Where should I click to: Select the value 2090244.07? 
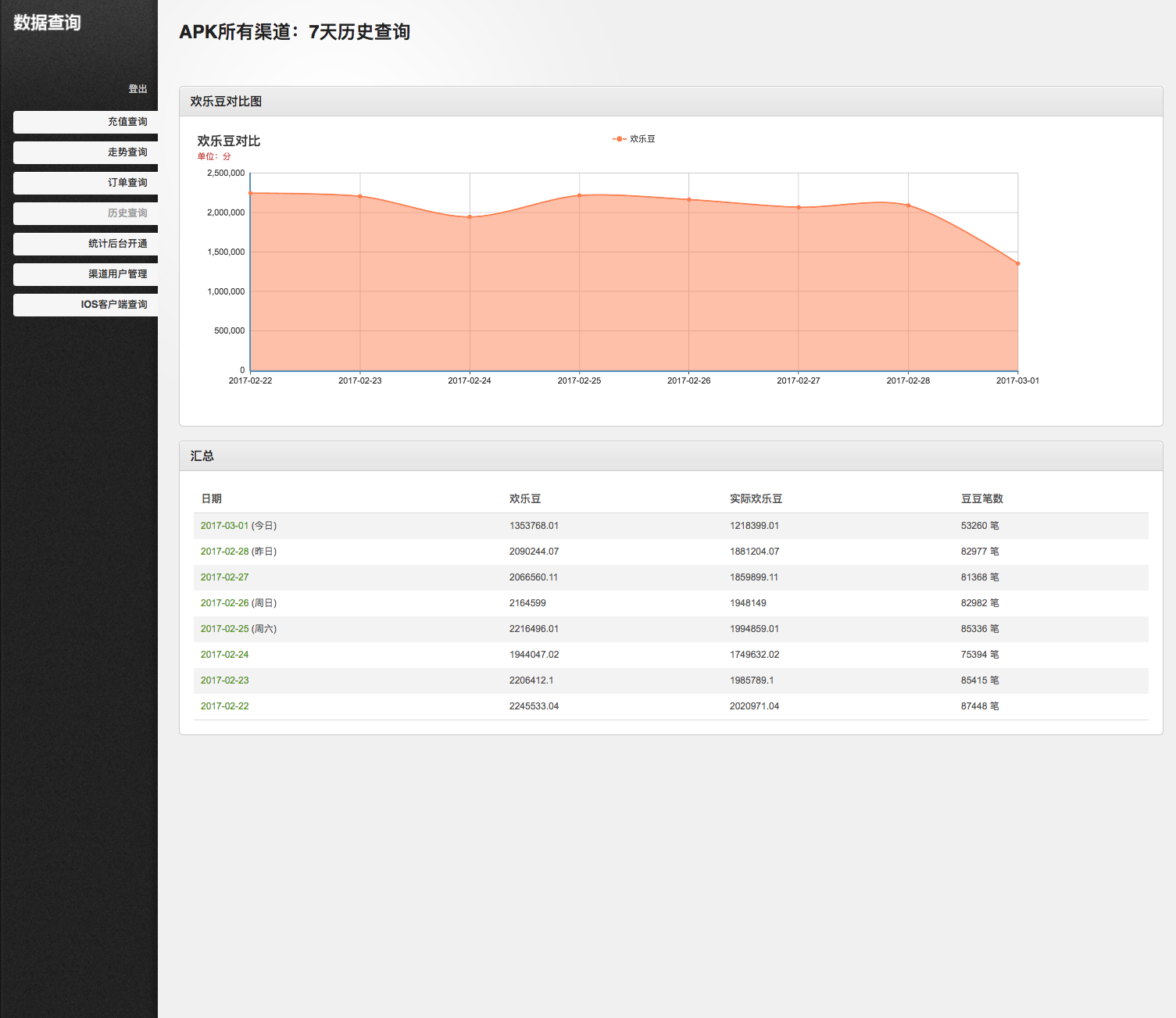[x=534, y=552]
